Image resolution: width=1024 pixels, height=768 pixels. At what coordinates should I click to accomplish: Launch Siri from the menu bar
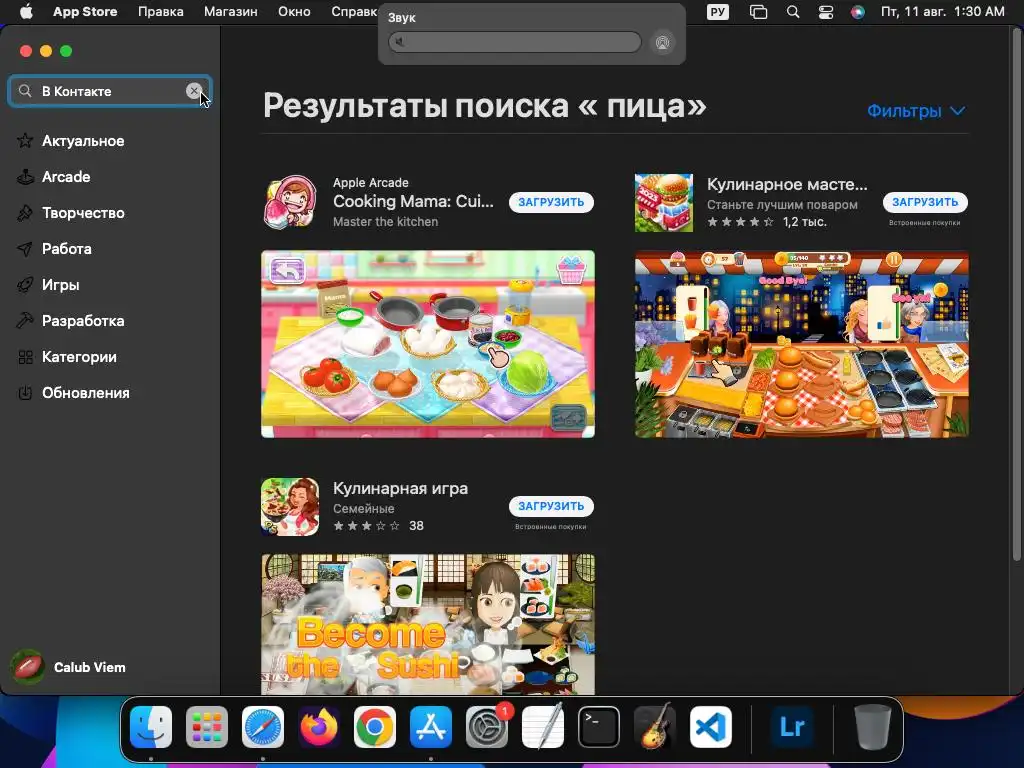[x=857, y=12]
